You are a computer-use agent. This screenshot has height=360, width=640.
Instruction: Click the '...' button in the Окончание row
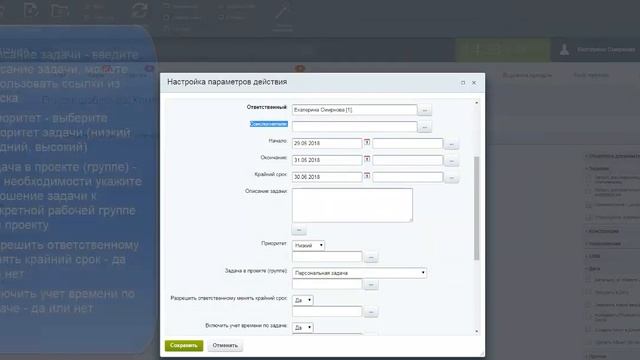click(451, 161)
